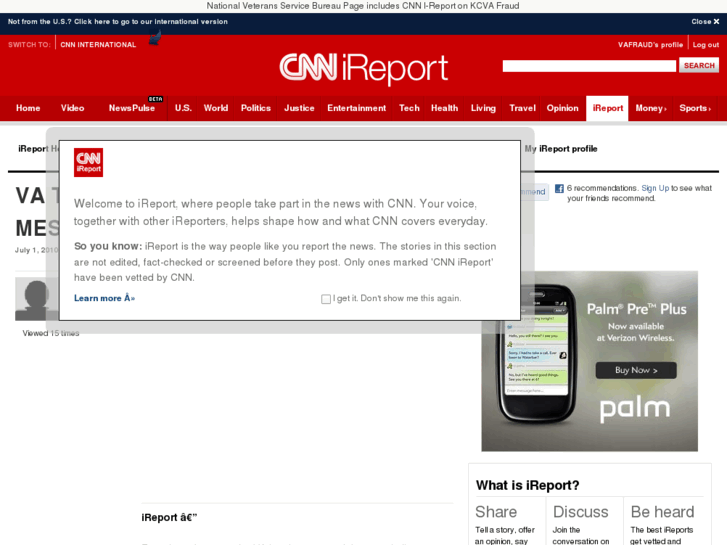The width and height of the screenshot is (727, 545).
Task: Click the Facebook icon beside recommendations
Action: [559, 188]
